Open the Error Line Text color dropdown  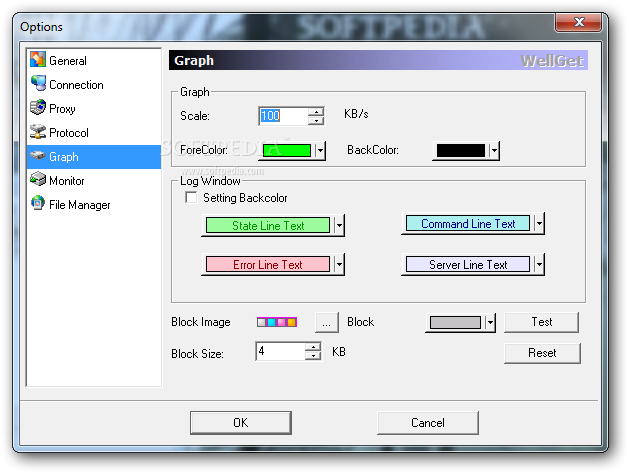pos(339,264)
